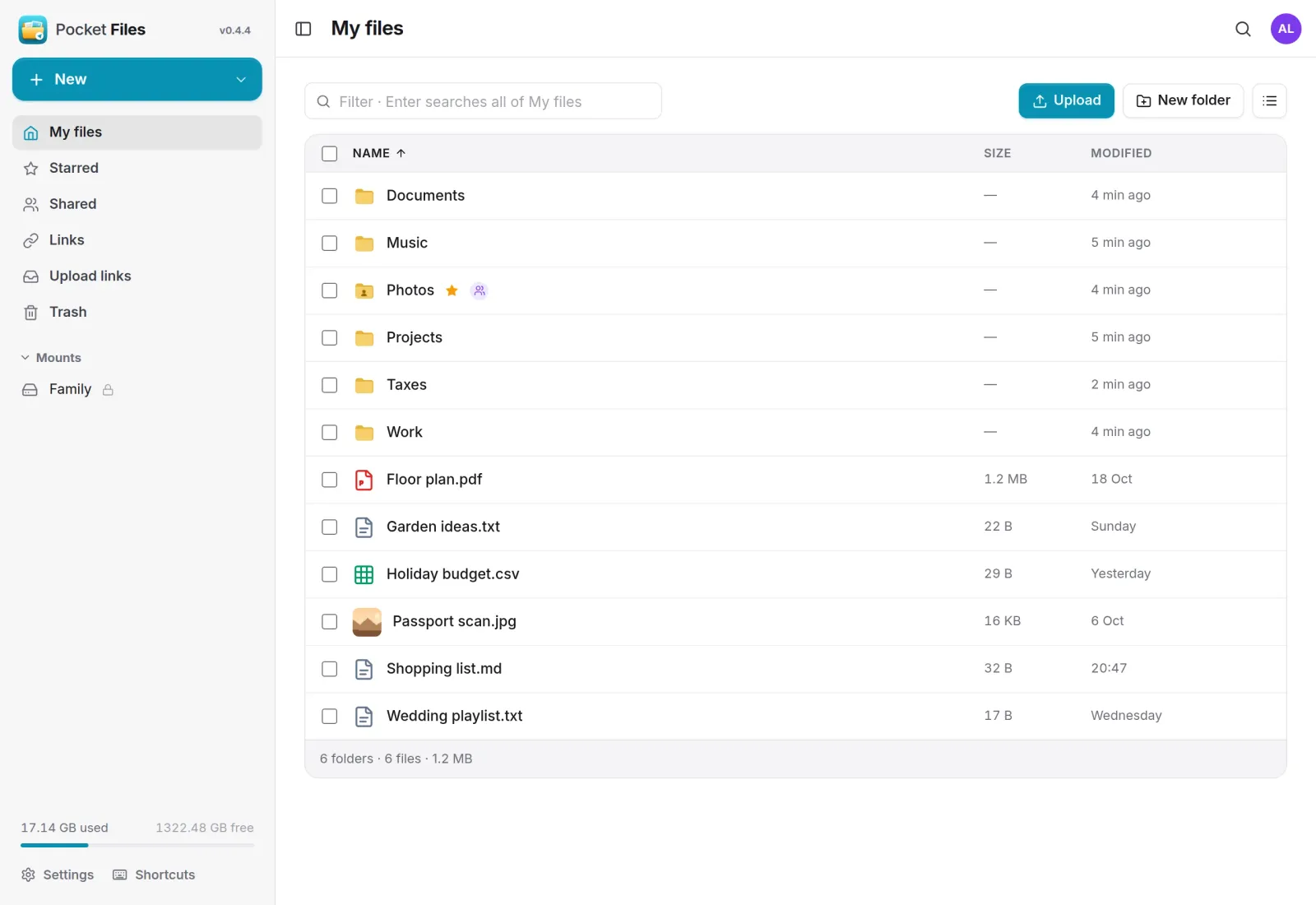Open the Passport scan.jpg thumbnail

[x=367, y=622]
